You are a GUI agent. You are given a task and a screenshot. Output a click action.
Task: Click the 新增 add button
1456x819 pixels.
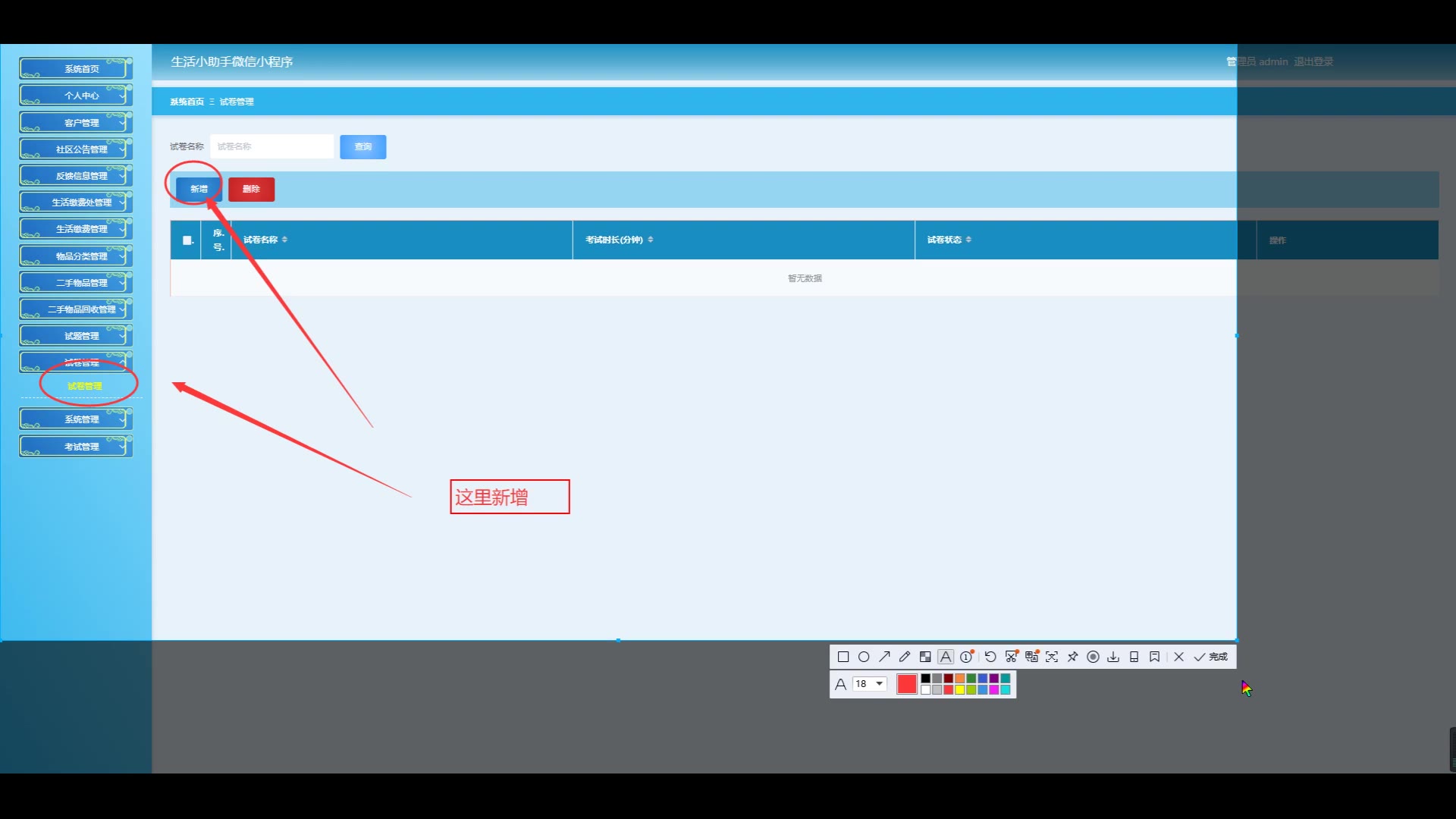[x=199, y=189]
